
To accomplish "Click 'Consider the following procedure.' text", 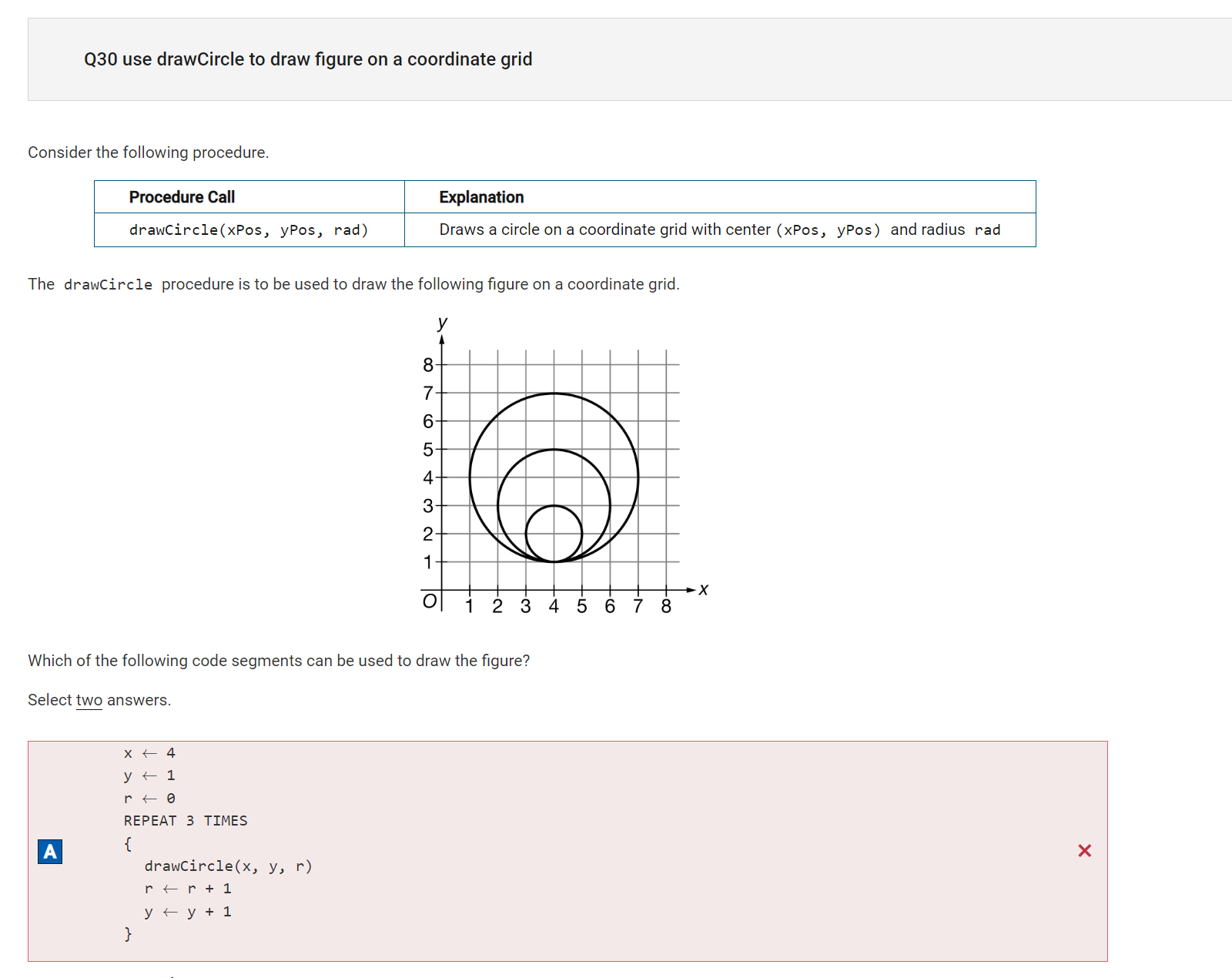I will tap(149, 152).
